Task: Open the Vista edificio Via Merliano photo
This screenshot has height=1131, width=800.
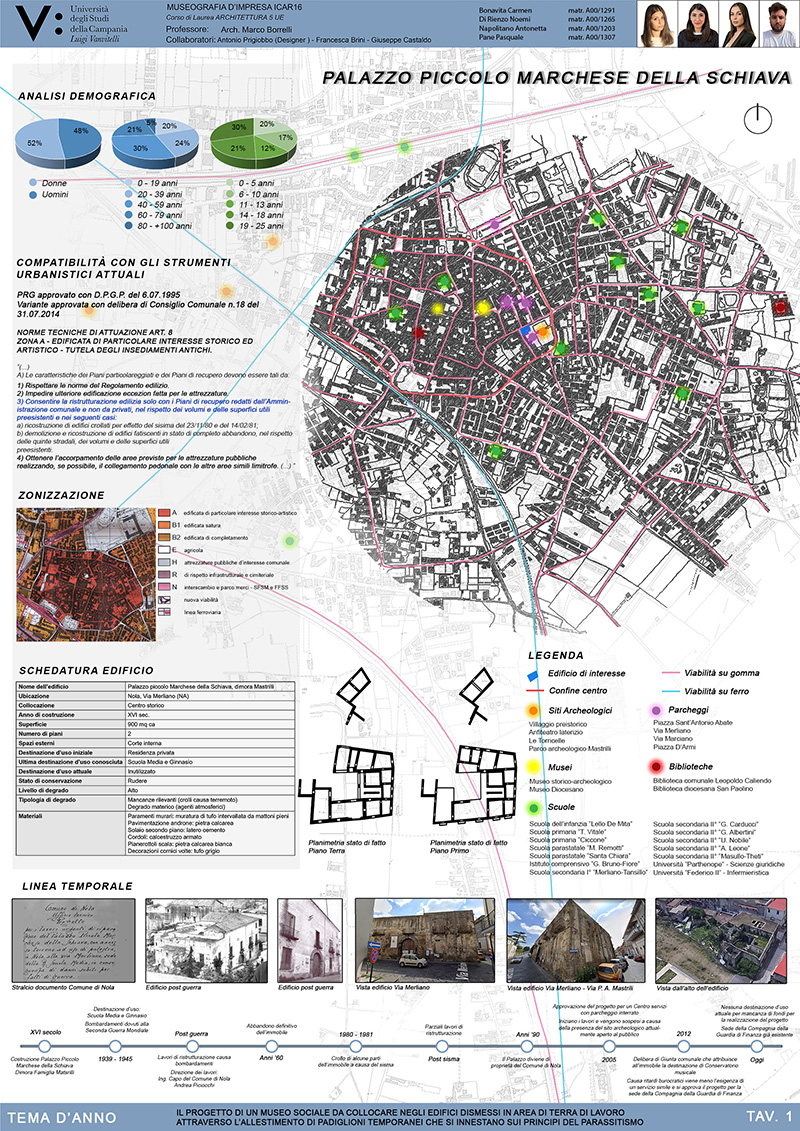Action: [x=426, y=939]
